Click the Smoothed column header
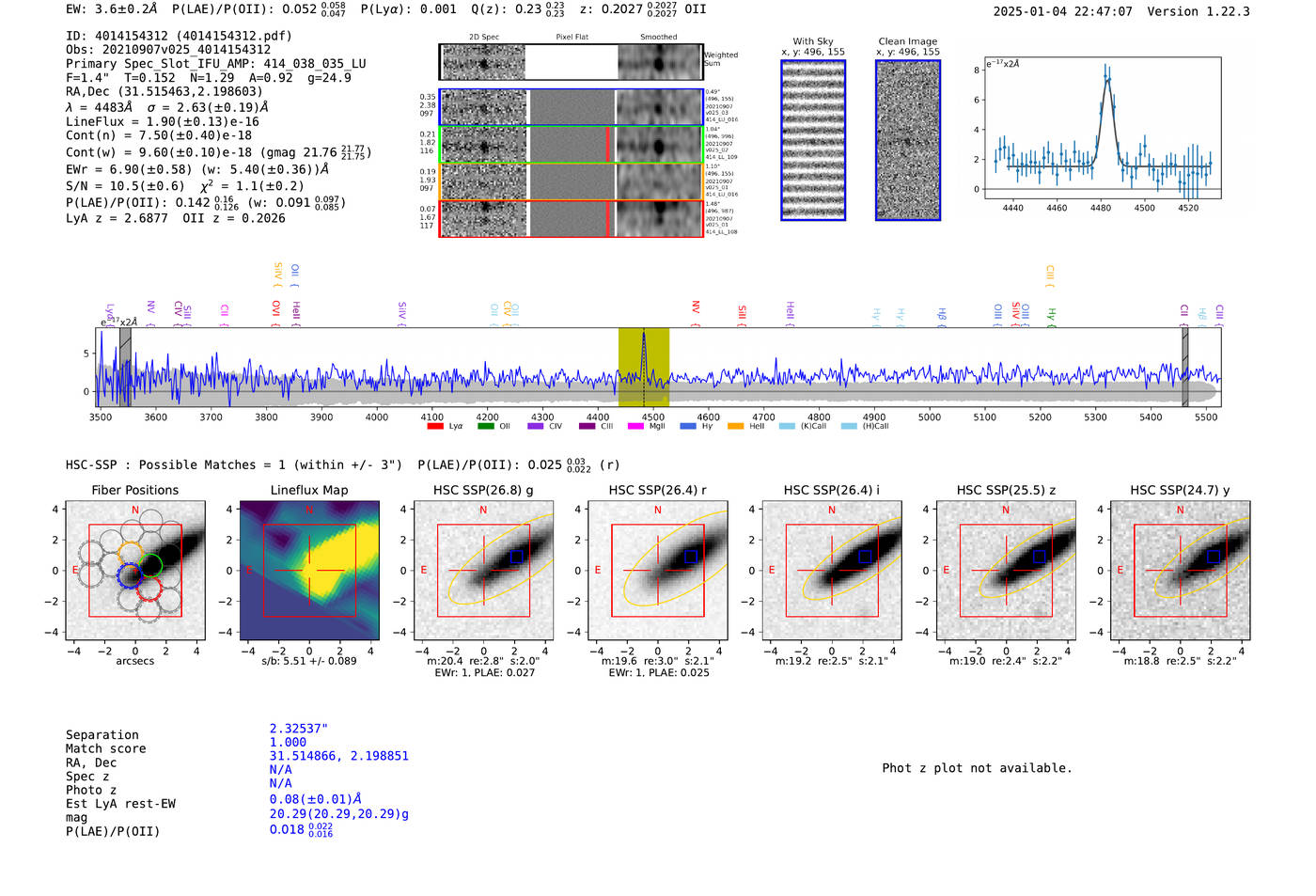The width and height of the screenshot is (1316, 896). click(659, 38)
